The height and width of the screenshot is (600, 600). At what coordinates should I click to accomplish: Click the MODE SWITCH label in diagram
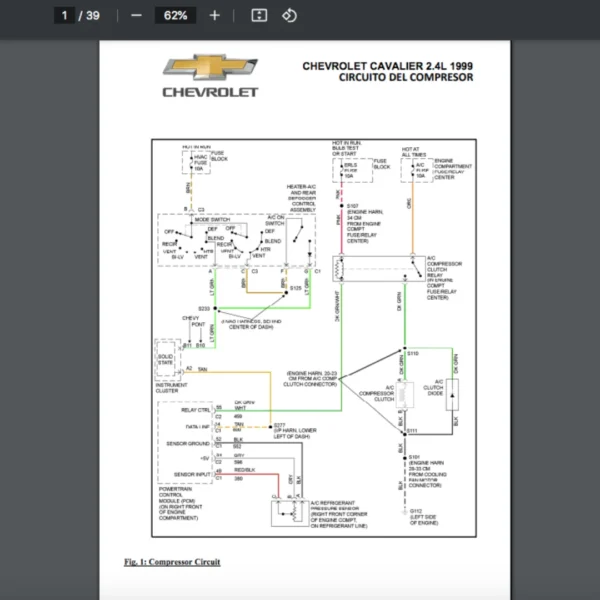pos(212,220)
